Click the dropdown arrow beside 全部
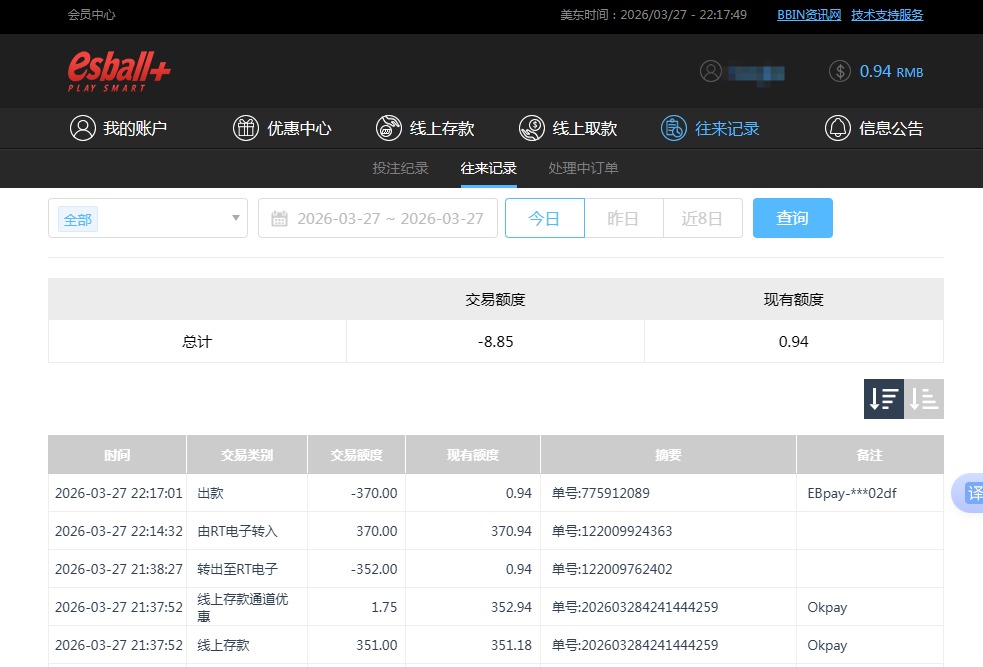983x667 pixels. click(x=235, y=217)
